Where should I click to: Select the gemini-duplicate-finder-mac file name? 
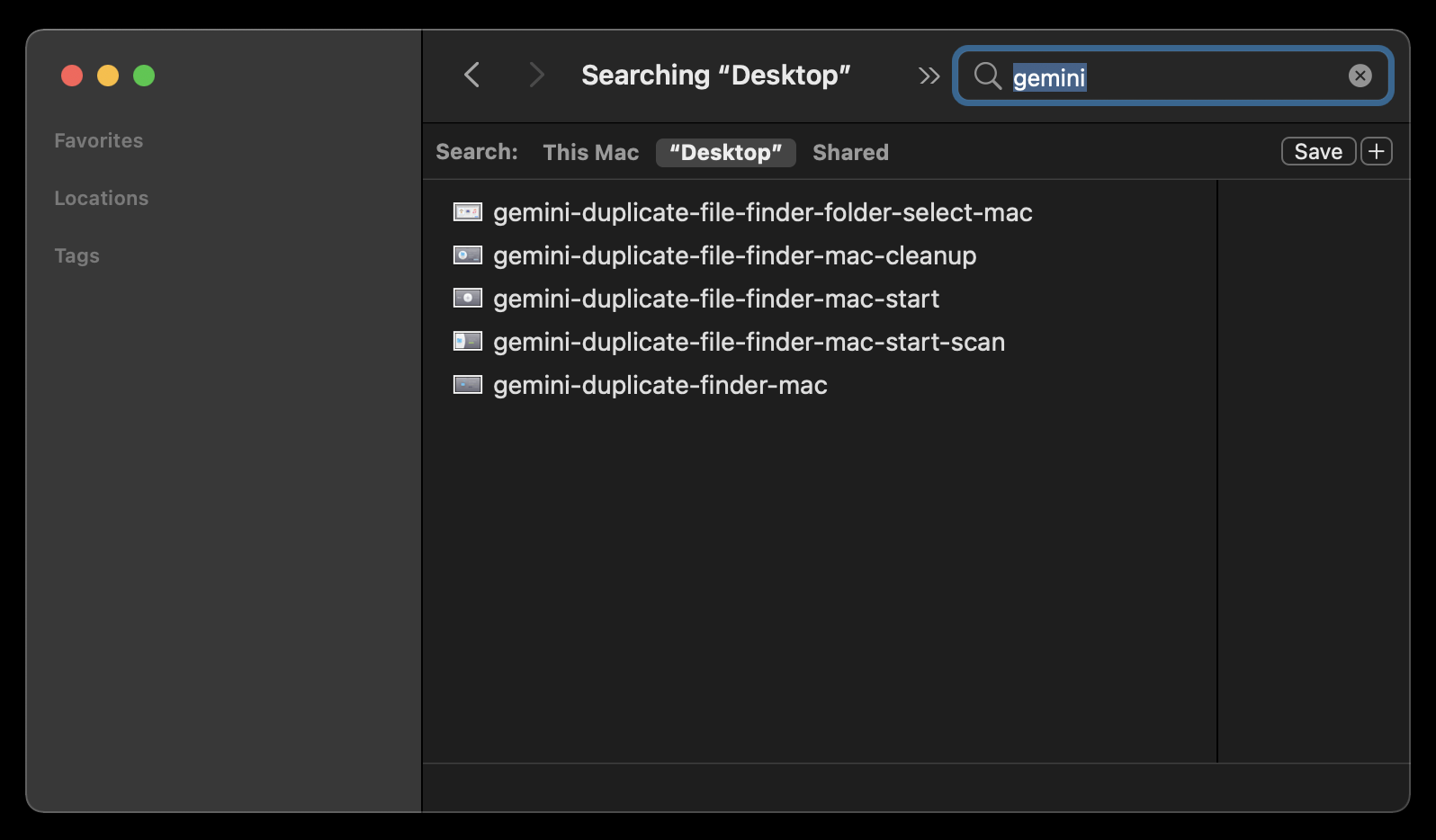pos(660,385)
